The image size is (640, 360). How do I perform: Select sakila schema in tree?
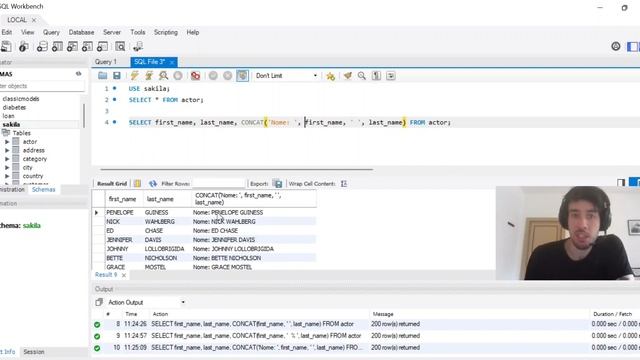(x=11, y=124)
